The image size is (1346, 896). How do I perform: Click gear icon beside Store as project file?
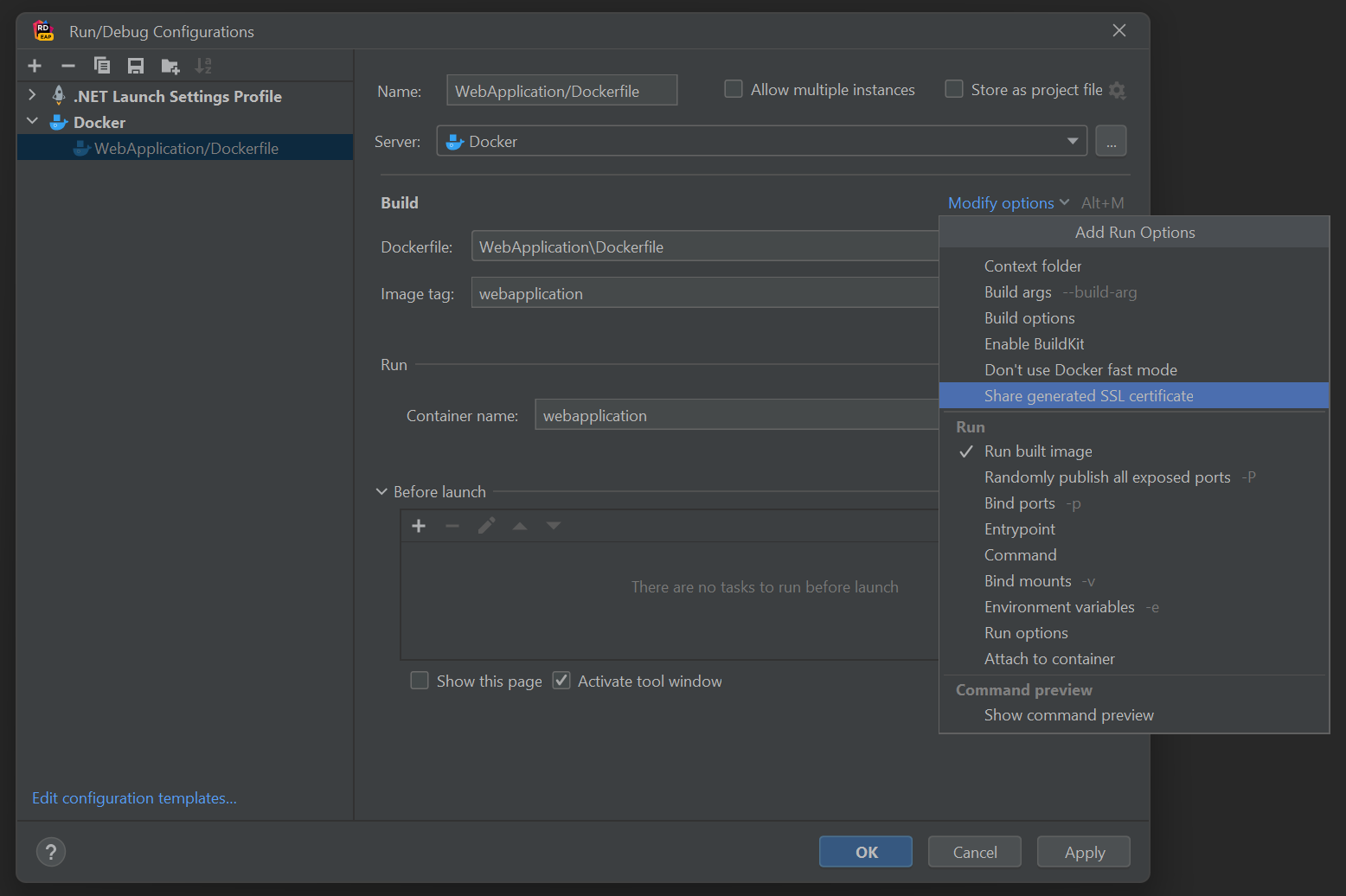(x=1118, y=90)
